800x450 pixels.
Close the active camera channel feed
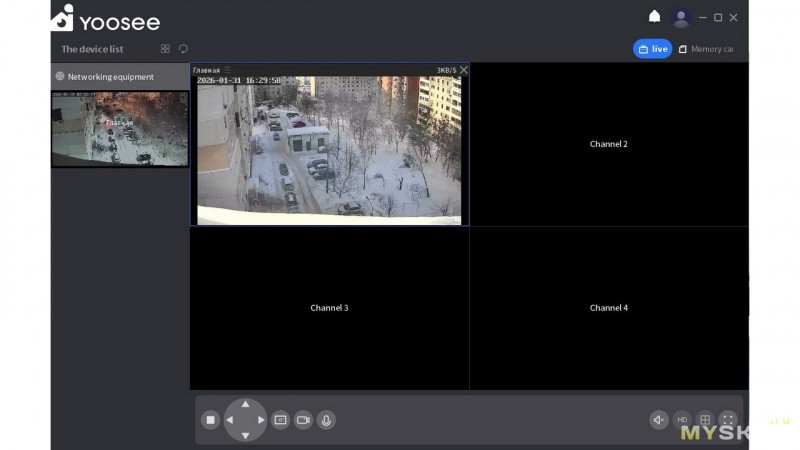[x=464, y=70]
